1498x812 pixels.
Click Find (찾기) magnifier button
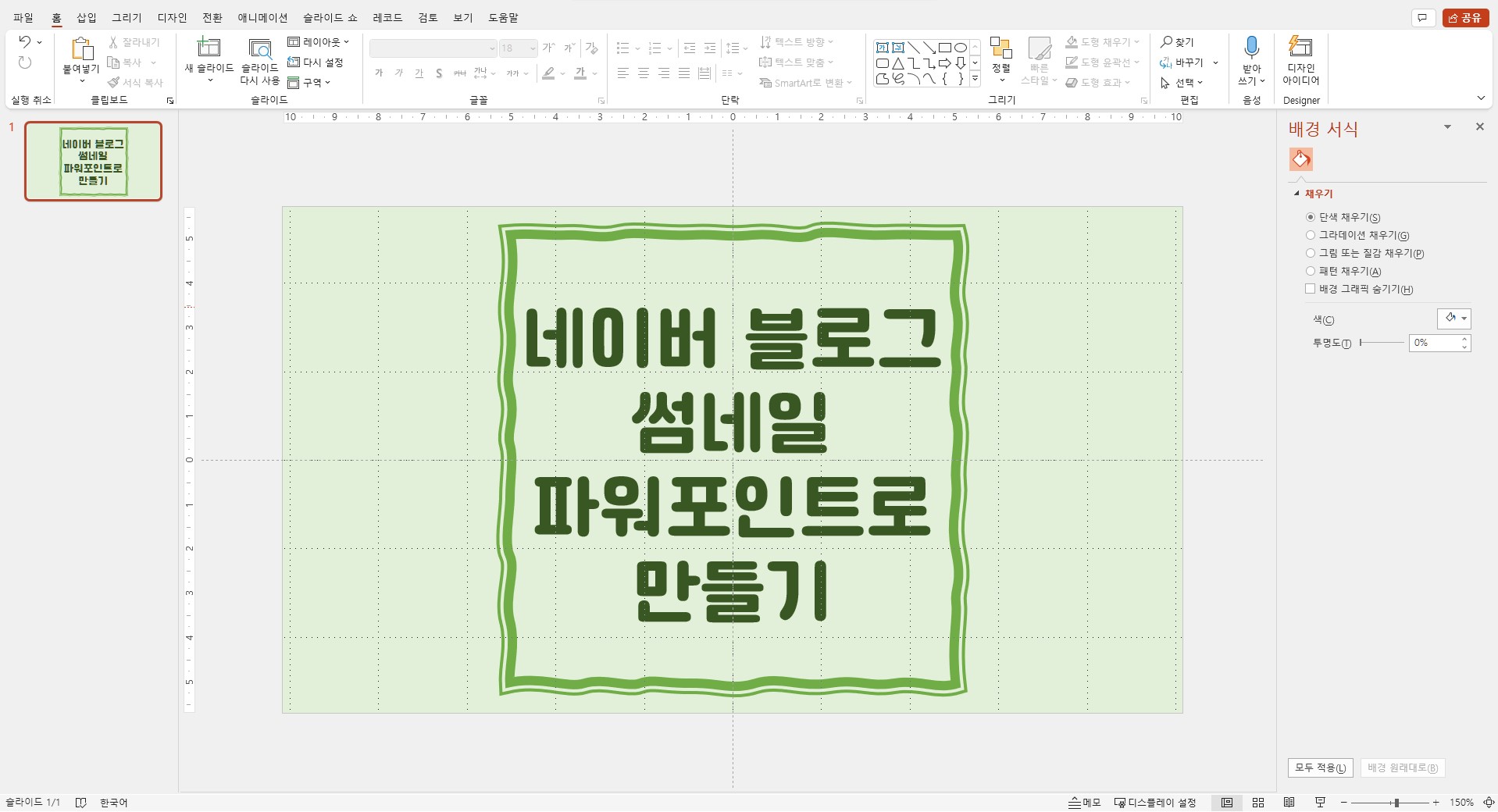click(x=1177, y=42)
